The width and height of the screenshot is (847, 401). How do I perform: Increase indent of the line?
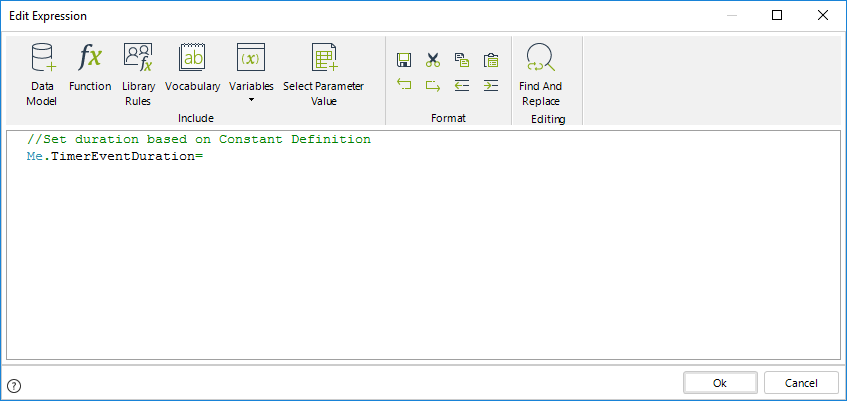coord(490,85)
